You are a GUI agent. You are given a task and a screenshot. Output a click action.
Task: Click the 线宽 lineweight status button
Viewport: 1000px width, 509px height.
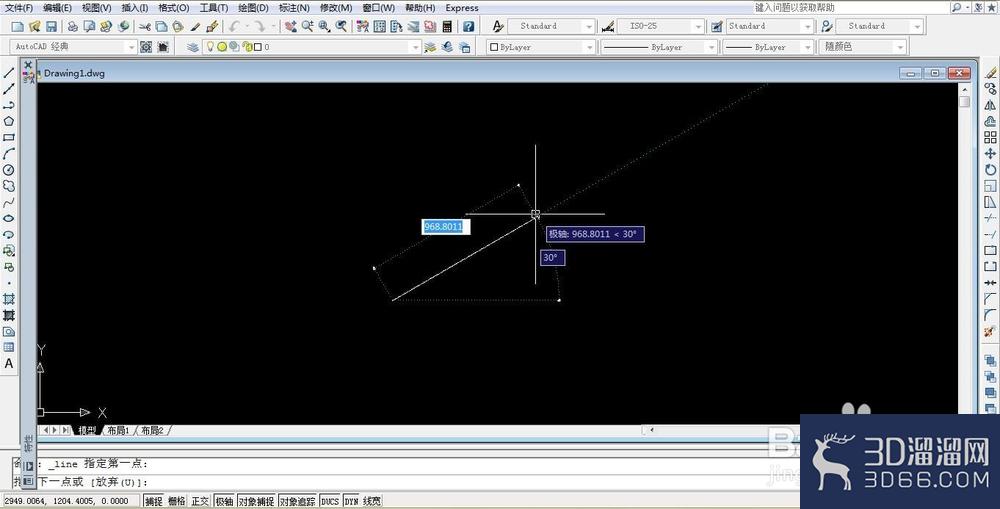(372, 501)
